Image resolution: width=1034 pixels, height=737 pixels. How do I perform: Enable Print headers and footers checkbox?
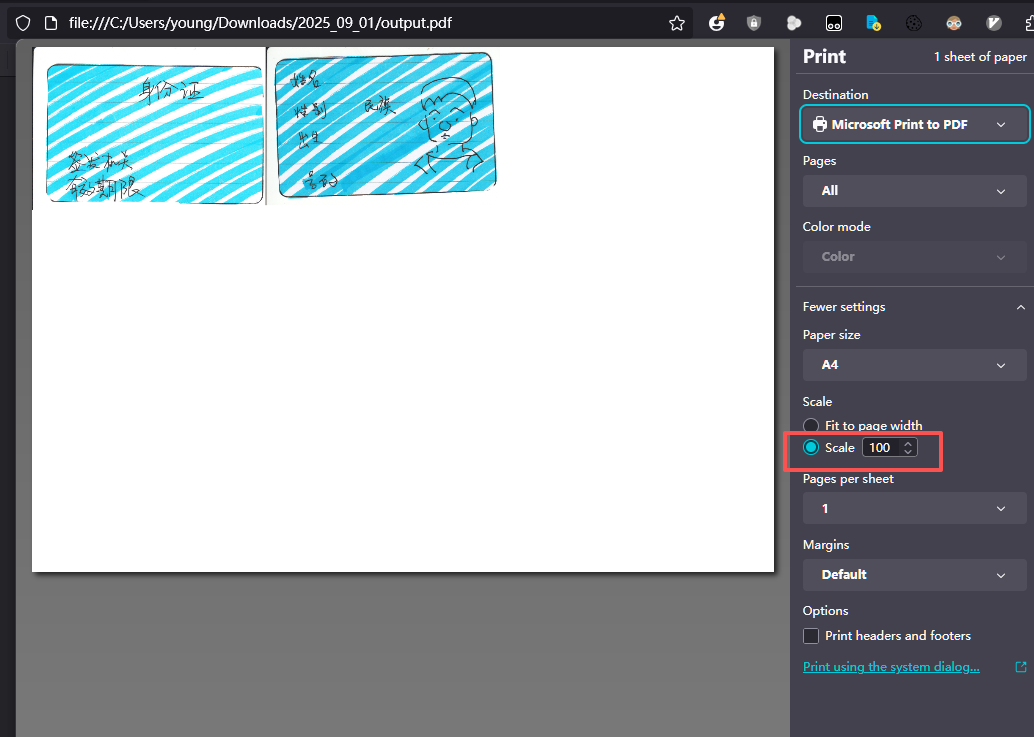point(811,636)
